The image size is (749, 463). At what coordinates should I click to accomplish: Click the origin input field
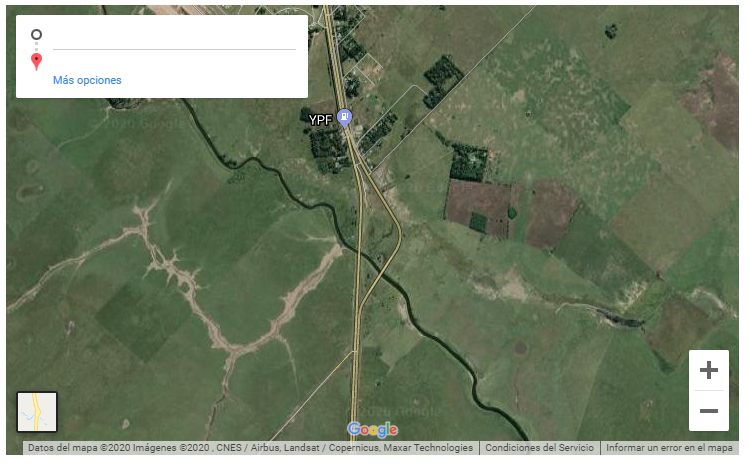174,36
